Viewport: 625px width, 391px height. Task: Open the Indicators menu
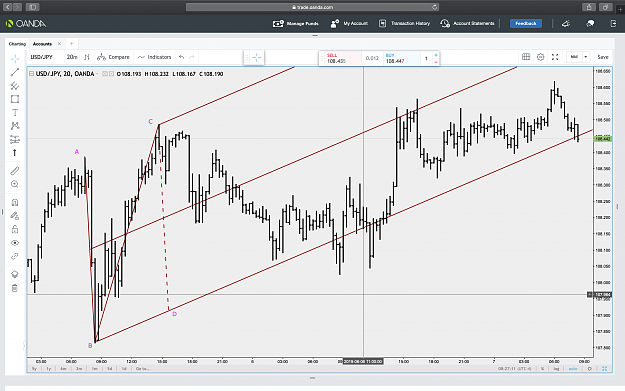pyautogui.click(x=154, y=57)
